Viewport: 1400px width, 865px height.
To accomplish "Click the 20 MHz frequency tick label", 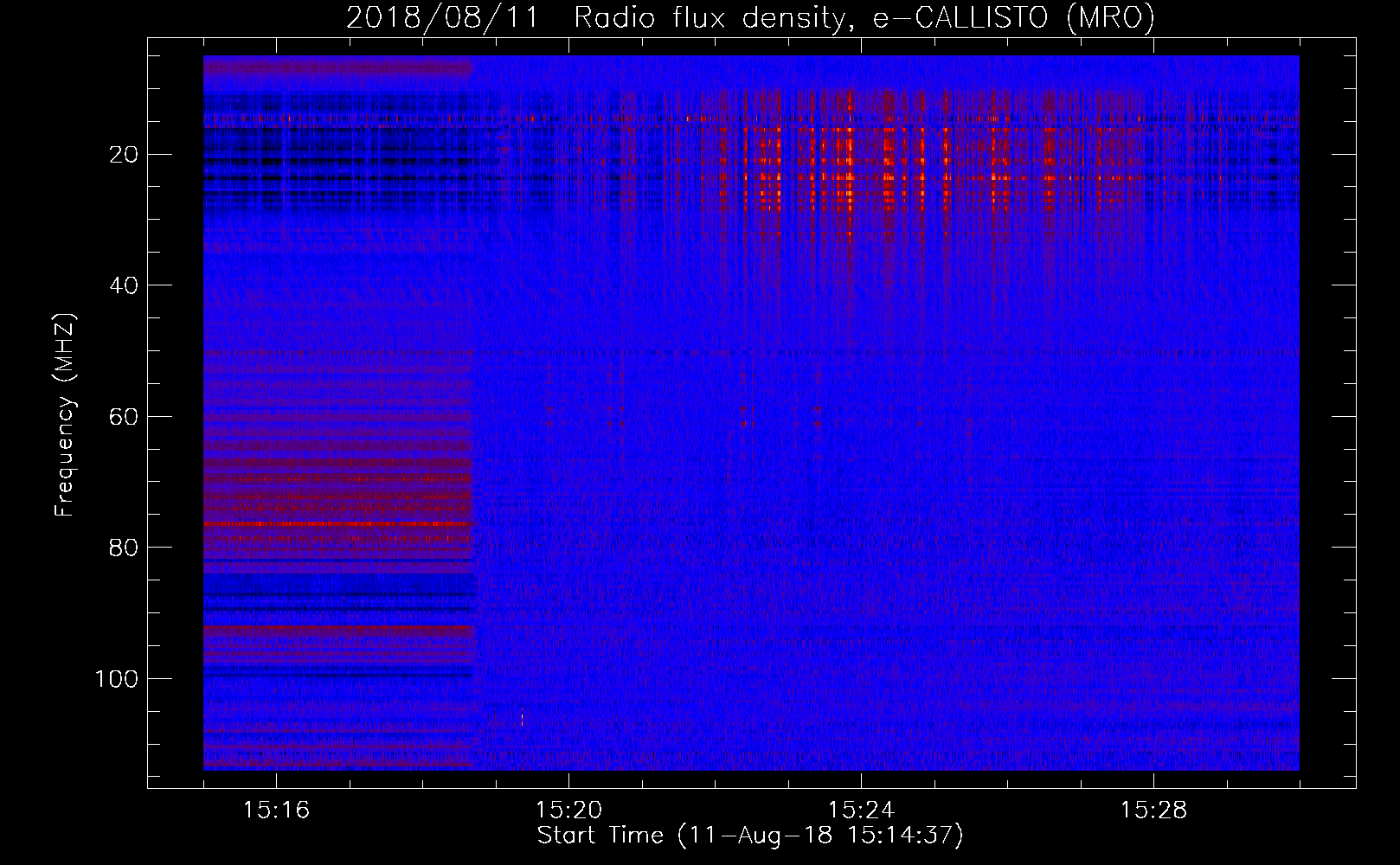I will pyautogui.click(x=124, y=155).
